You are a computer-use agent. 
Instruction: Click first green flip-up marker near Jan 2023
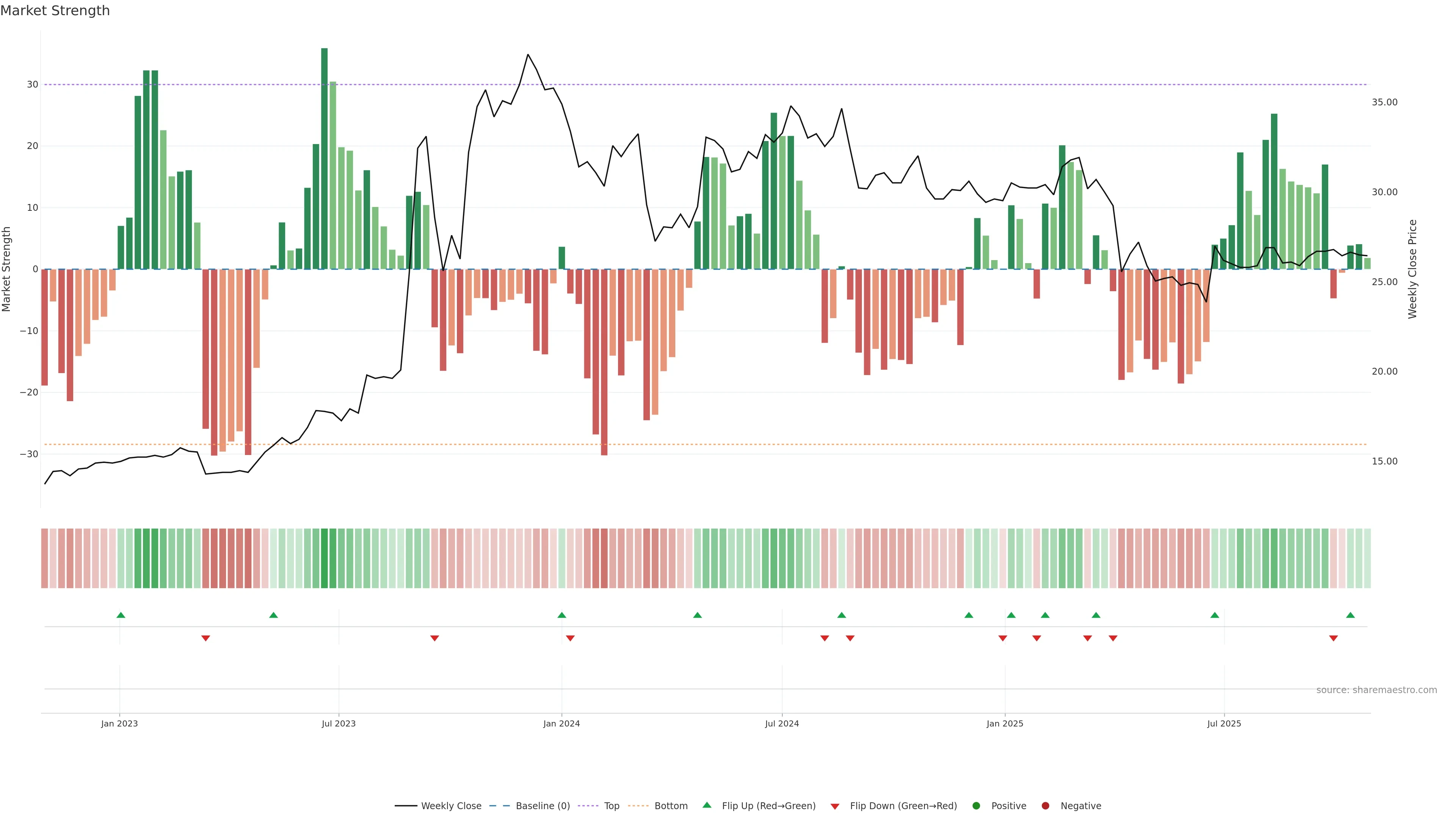pos(121,615)
